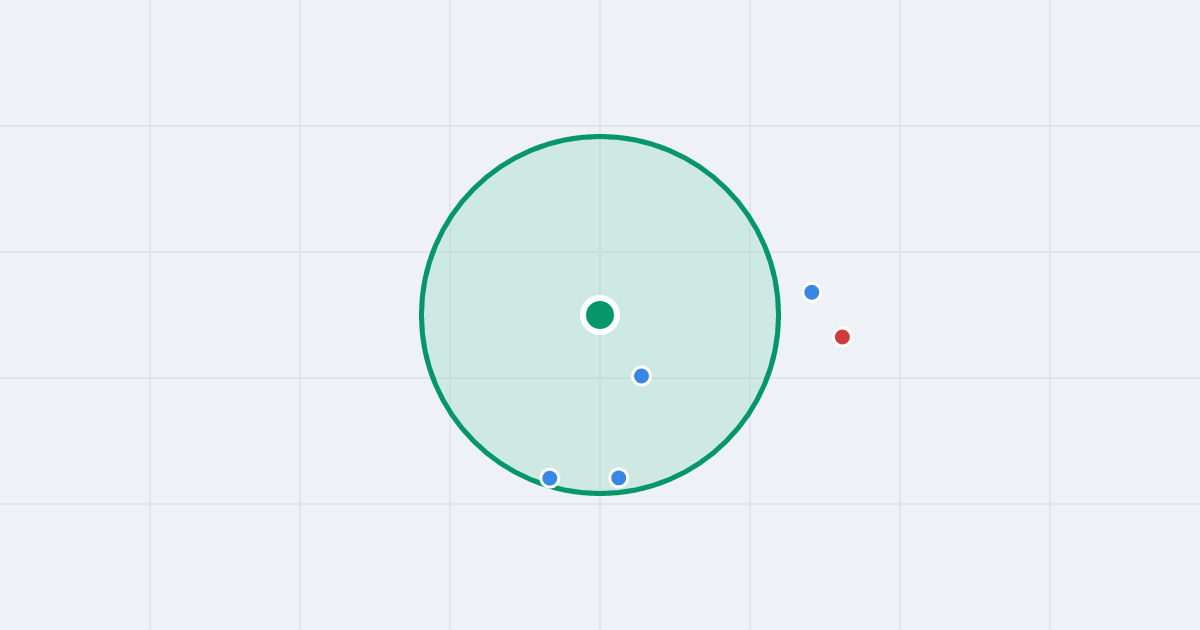
Task: Click the shaded area inside the circle above the center marker
Action: tap(600, 220)
